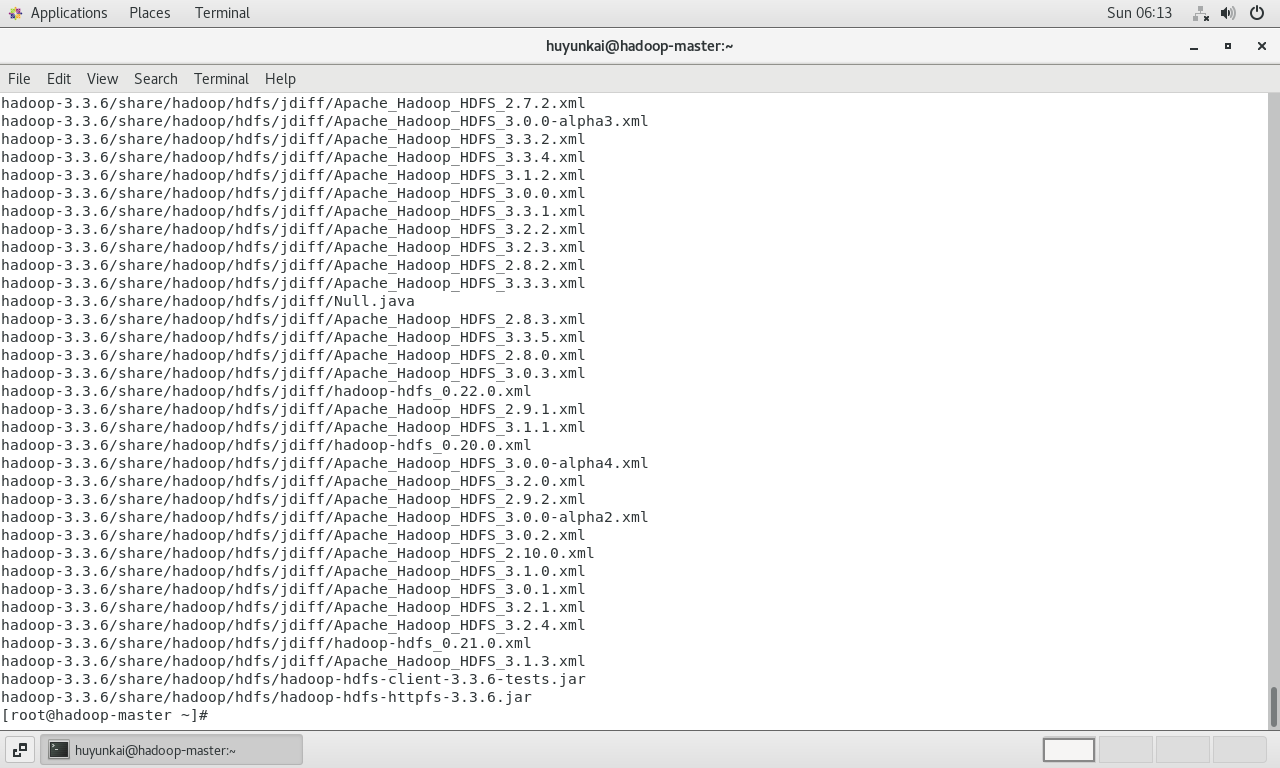Click the Sun 06:13 clock

1139,13
